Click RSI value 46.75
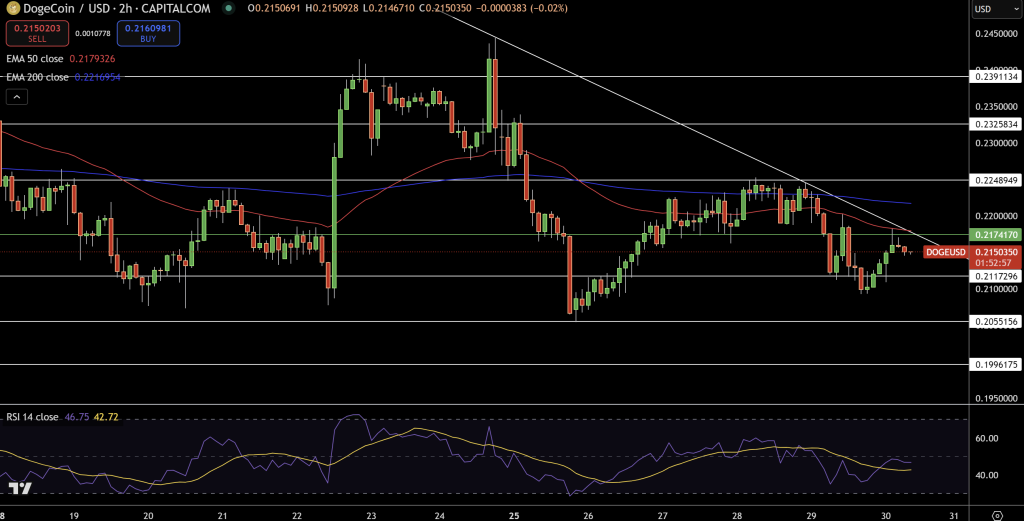The image size is (1024, 521). (77, 417)
